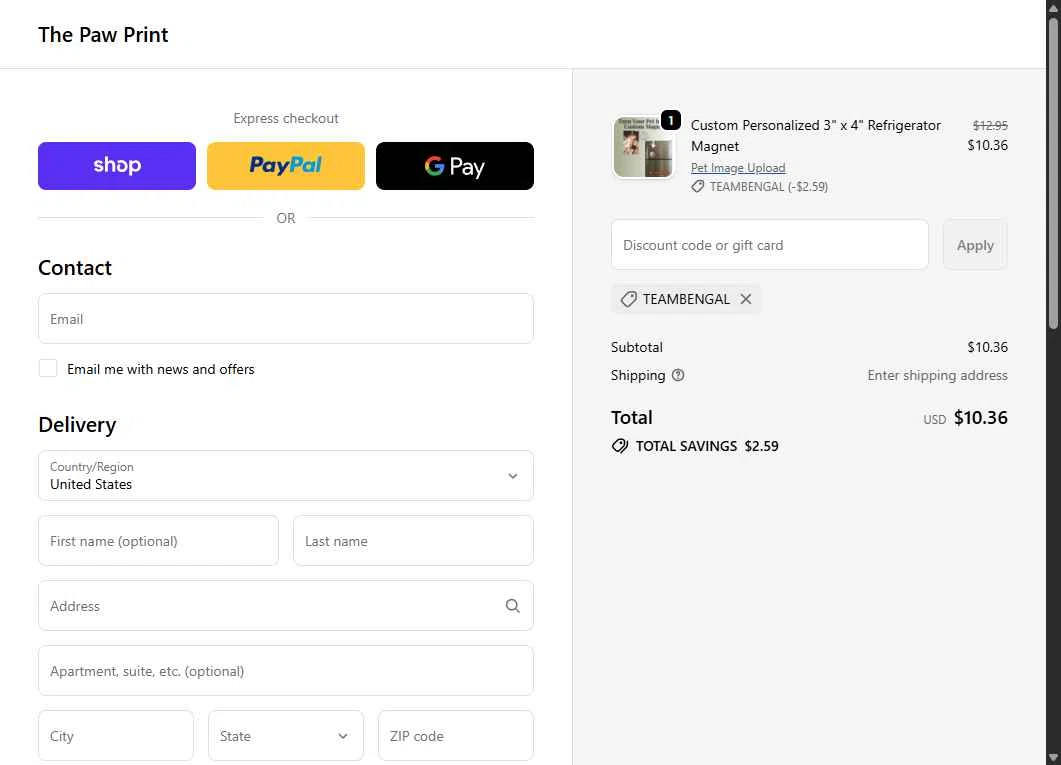
Task: Click the crossed-out $12.95 original price
Action: tap(990, 125)
